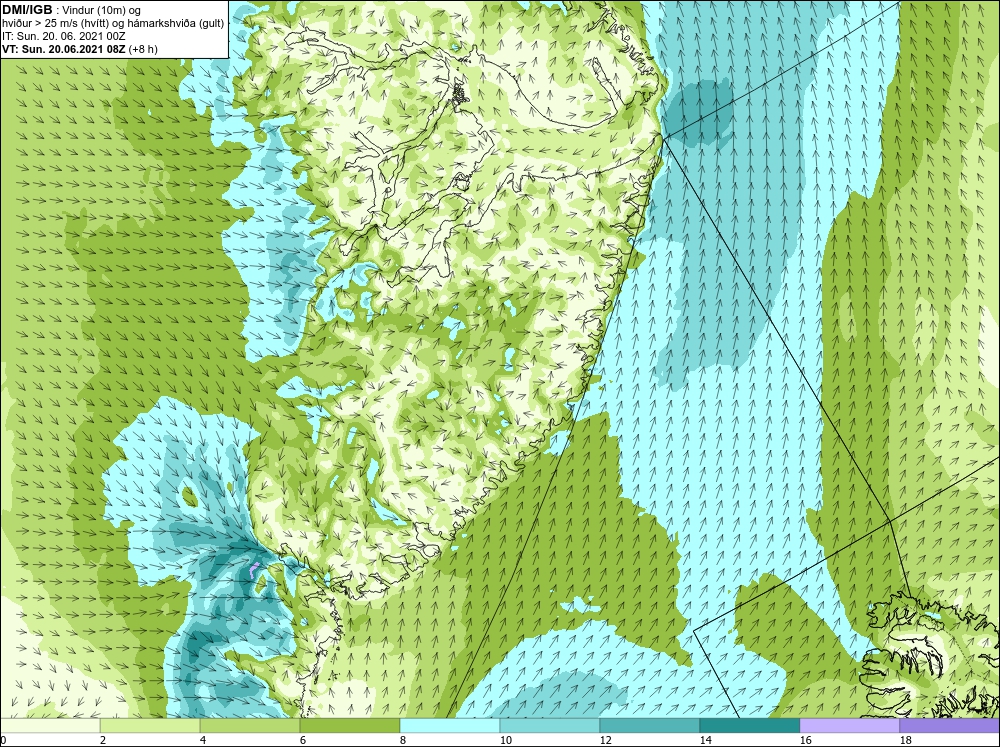Click the scale label '8'

coord(403,740)
